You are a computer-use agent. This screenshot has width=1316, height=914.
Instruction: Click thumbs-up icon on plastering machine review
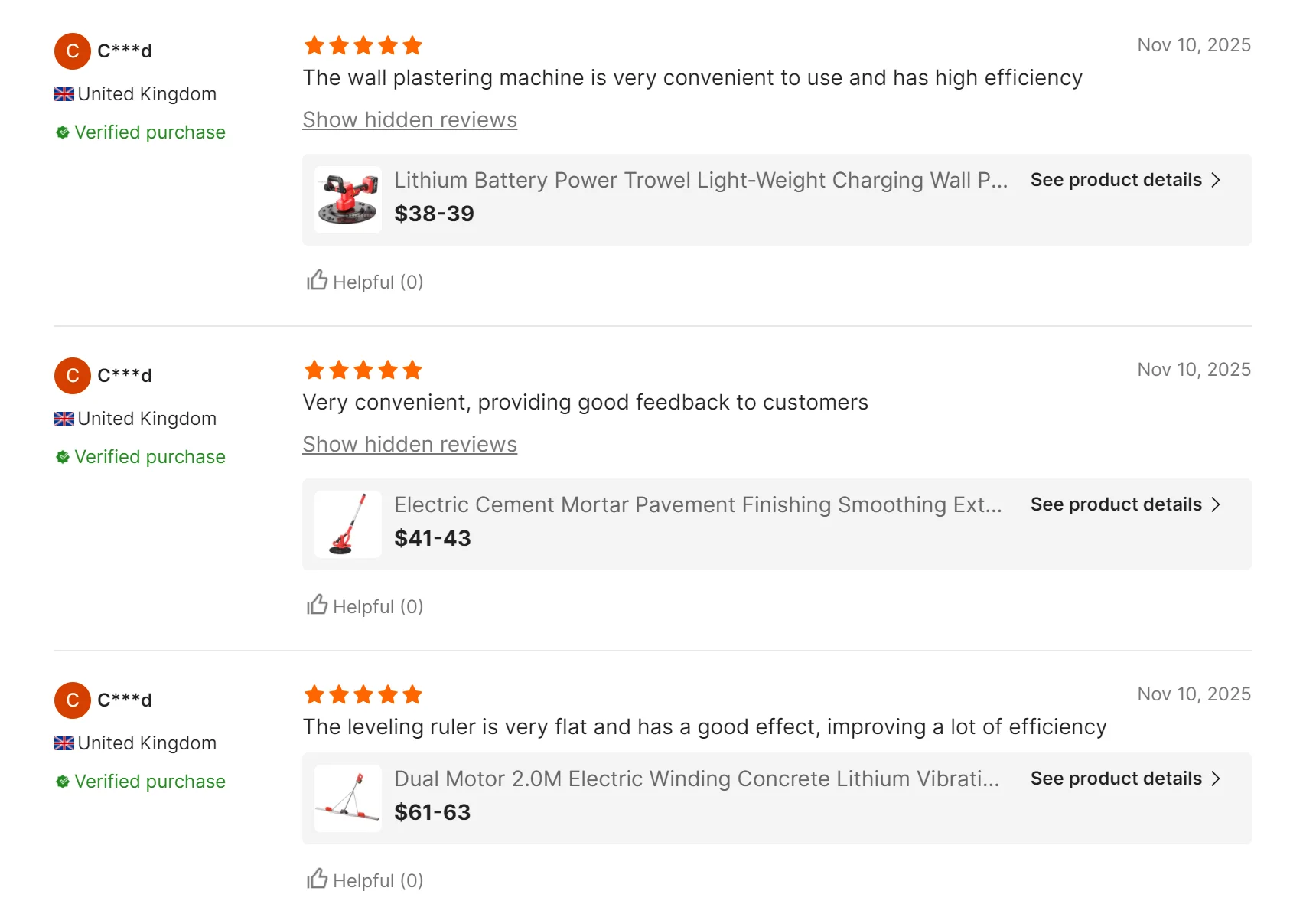pyautogui.click(x=317, y=280)
